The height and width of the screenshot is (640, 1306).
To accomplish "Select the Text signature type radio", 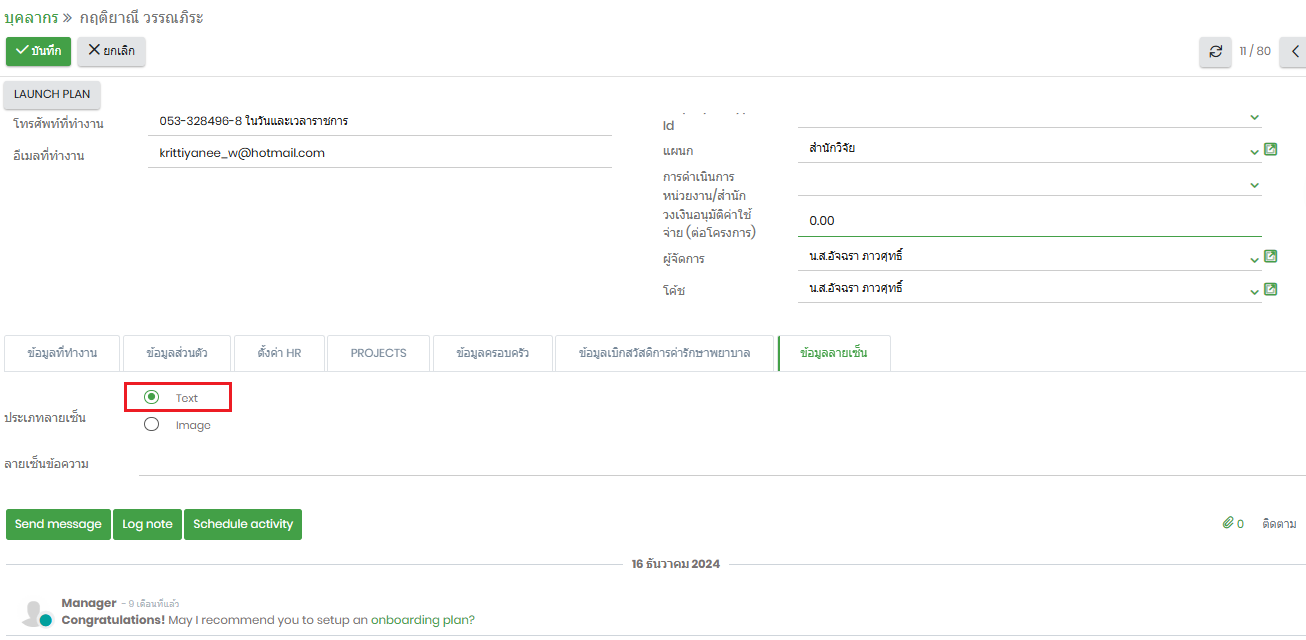I will click(152, 397).
